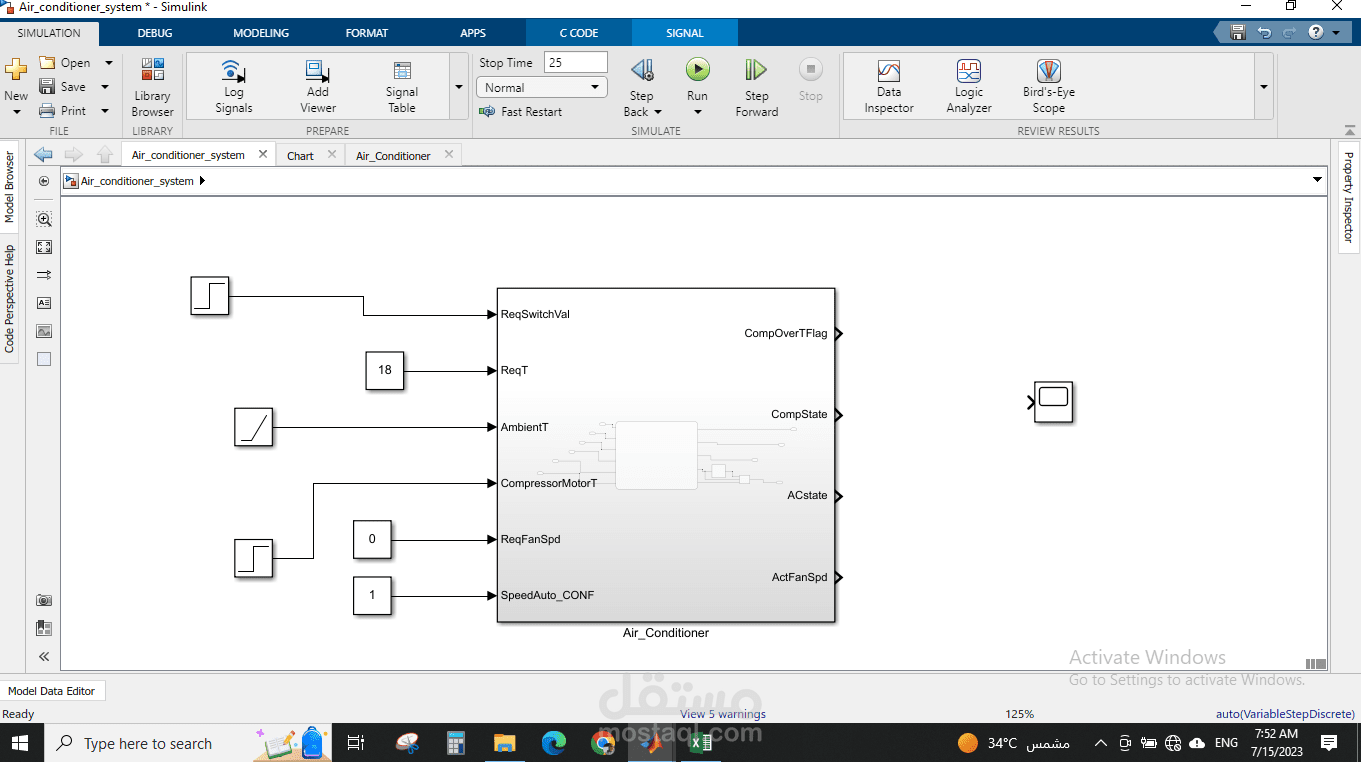The width and height of the screenshot is (1361, 762).
Task: Select the Step block feeding ReqSwitchVal
Action: point(210,296)
